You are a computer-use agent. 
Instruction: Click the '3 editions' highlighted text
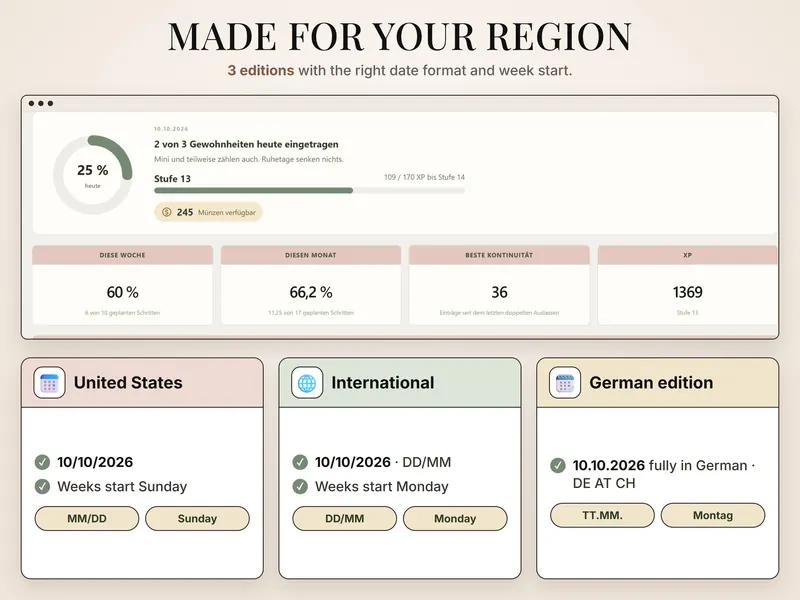point(261,70)
